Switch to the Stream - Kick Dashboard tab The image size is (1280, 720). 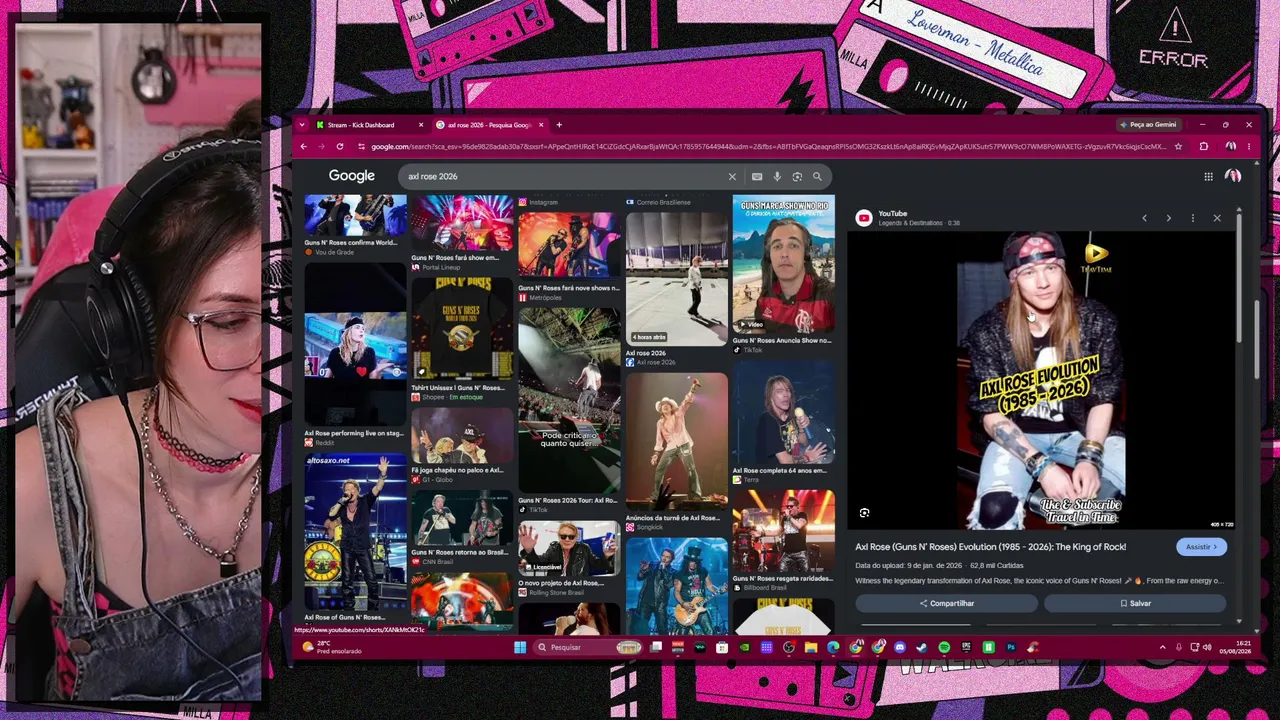pos(366,125)
